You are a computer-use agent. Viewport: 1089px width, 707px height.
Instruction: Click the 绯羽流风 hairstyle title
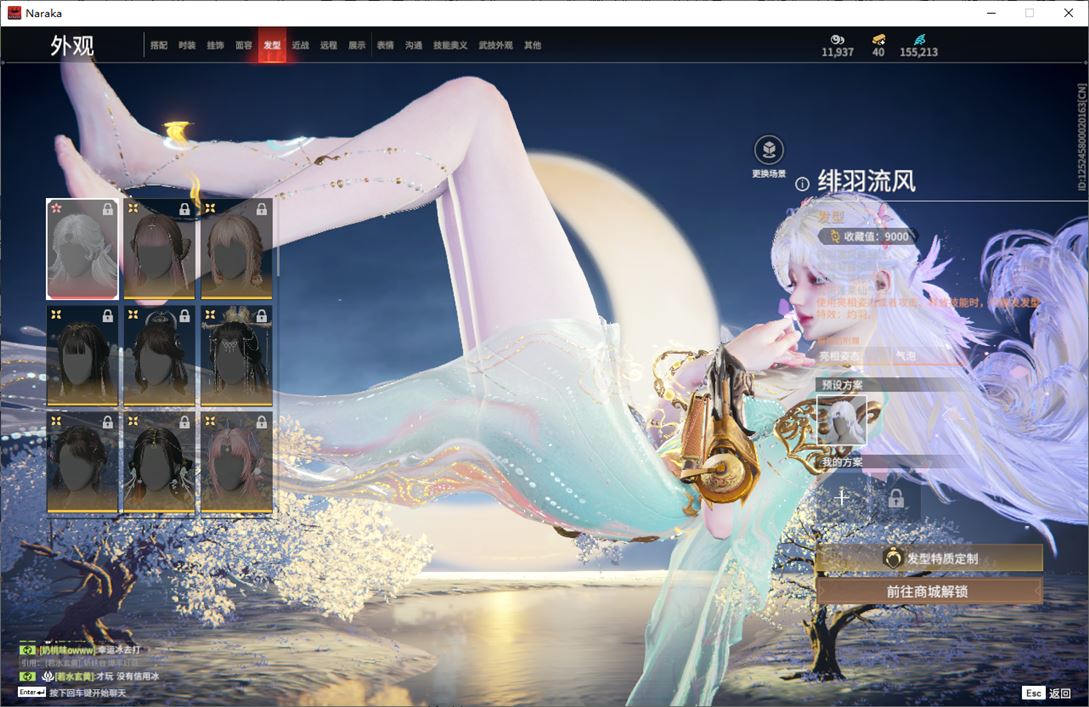867,181
